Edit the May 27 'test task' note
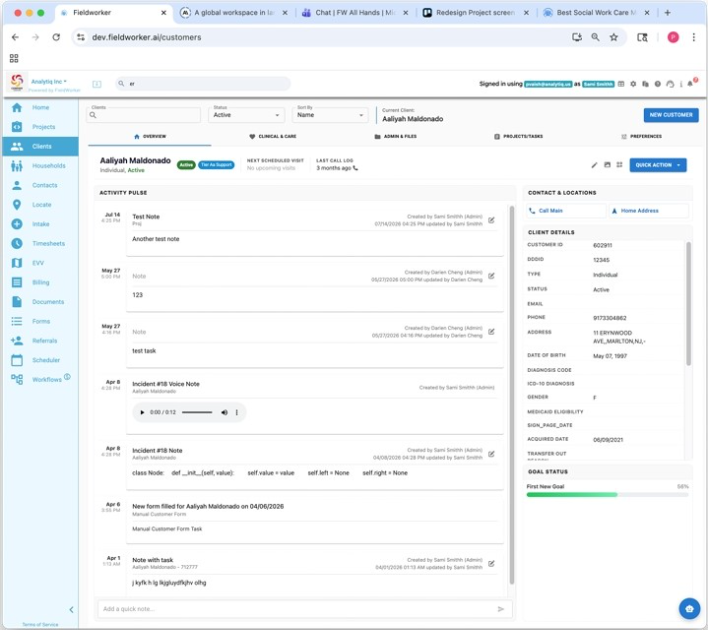Screen dimensions: 708x630 tap(491, 332)
